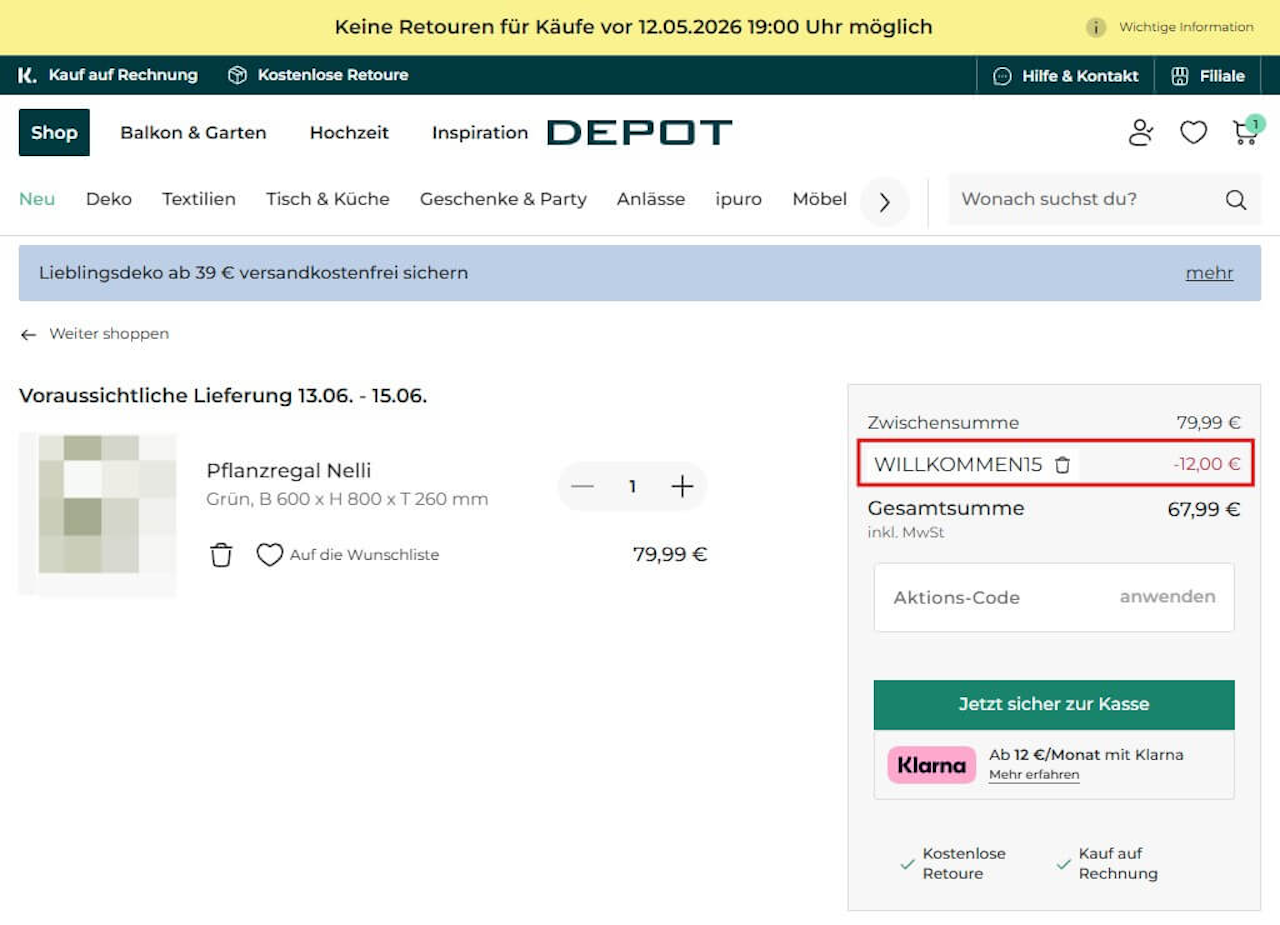Click the info icon beside Wichtige Information

pos(1096,27)
